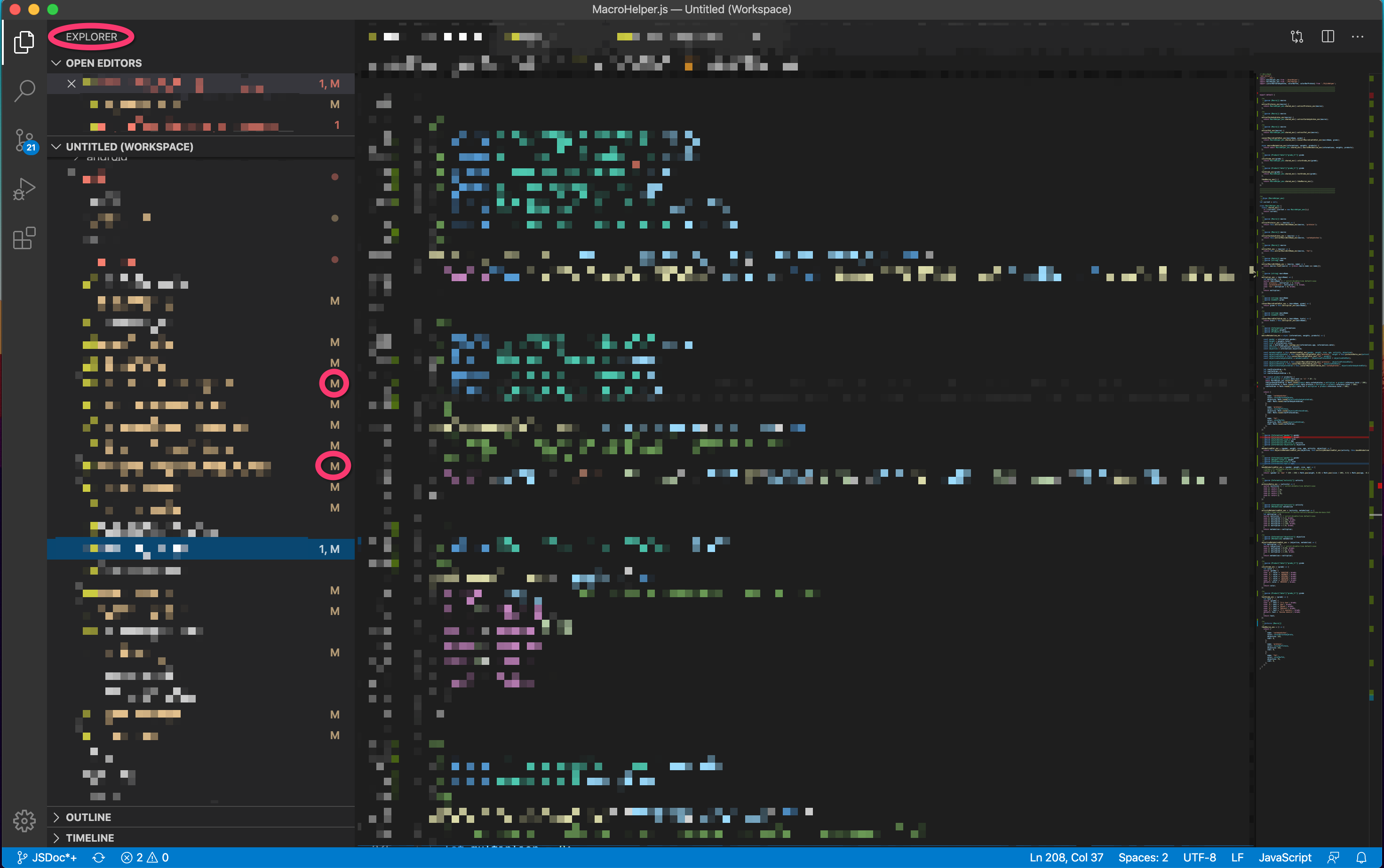
Task: Close the first open editor entry
Action: (71, 84)
